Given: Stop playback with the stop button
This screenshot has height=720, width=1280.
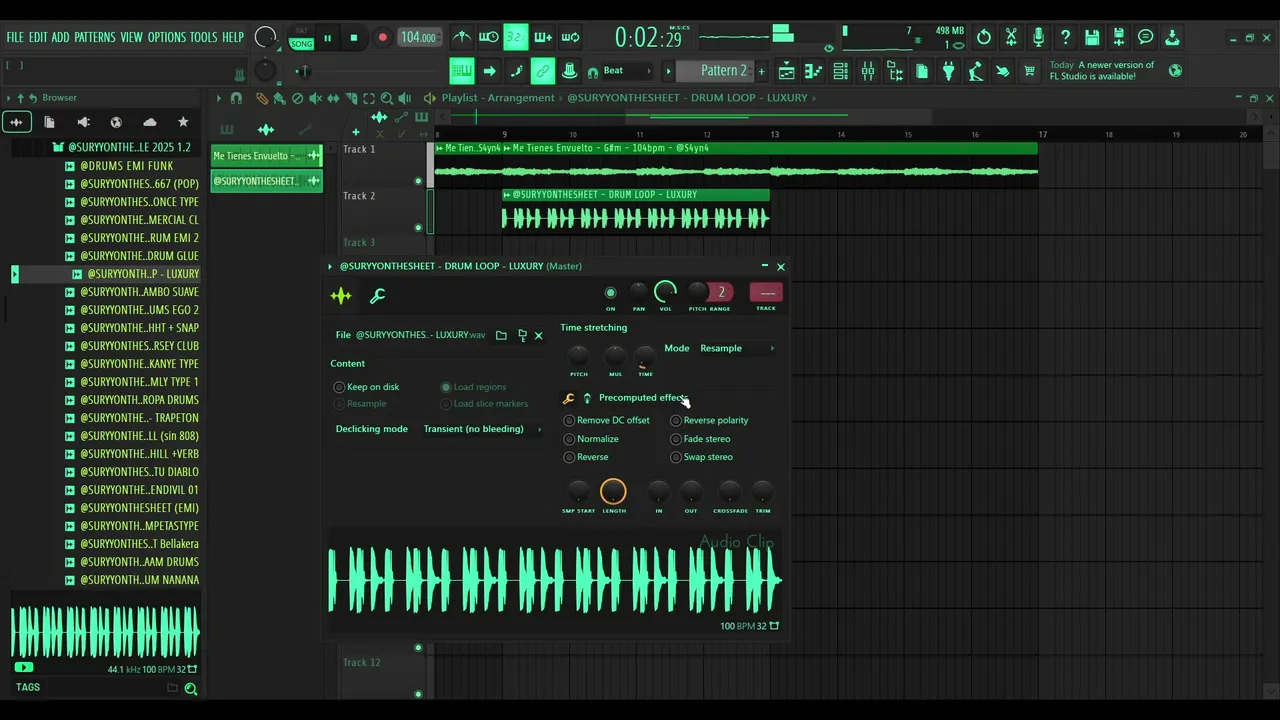Looking at the screenshot, I should click(x=353, y=38).
